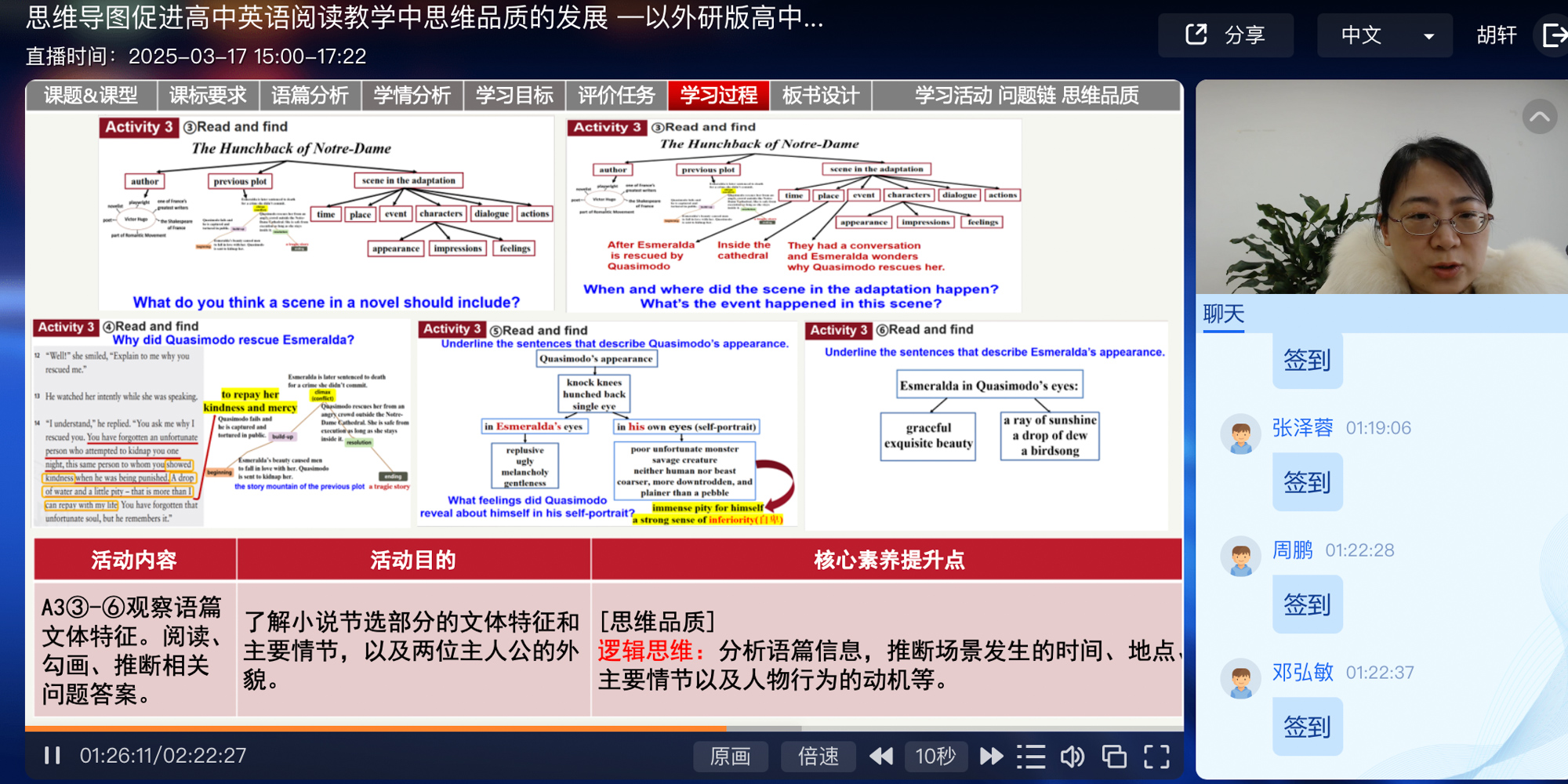Screen dimensions: 1568x784
Task: Open the 倍速 playback speed menu
Action: tap(818, 756)
